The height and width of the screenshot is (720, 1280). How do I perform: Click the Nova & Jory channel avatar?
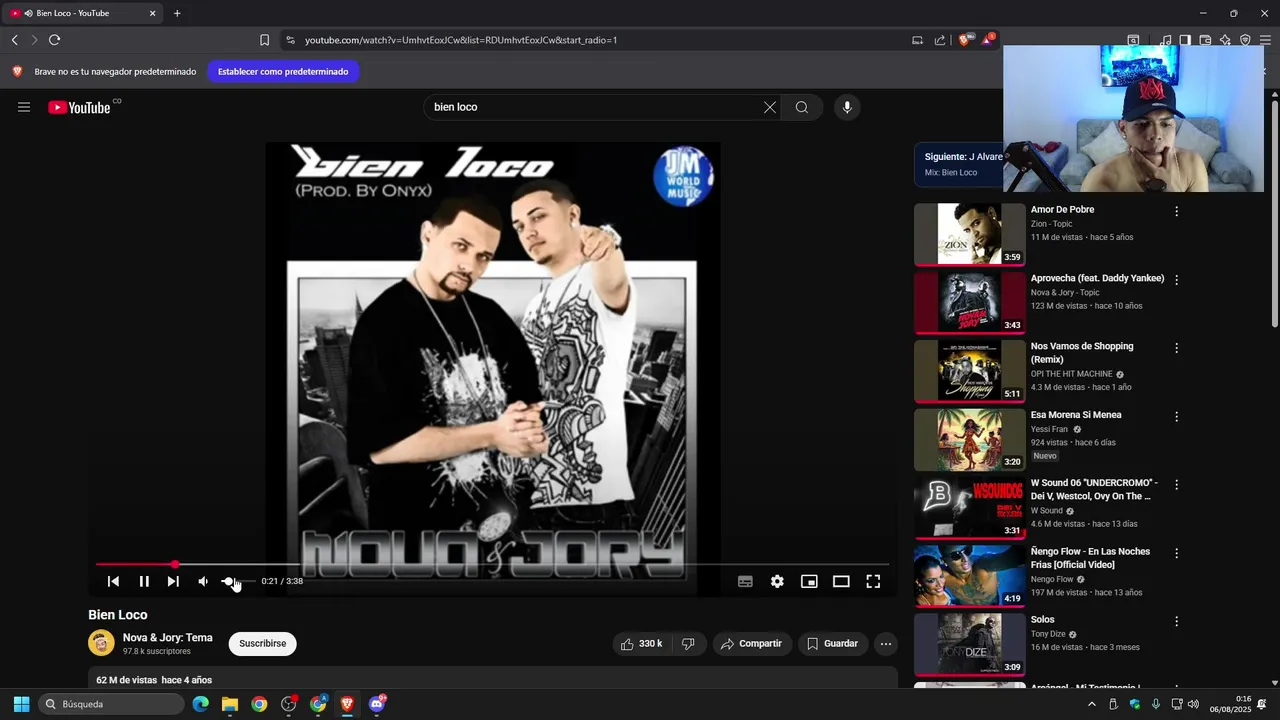pyautogui.click(x=101, y=643)
